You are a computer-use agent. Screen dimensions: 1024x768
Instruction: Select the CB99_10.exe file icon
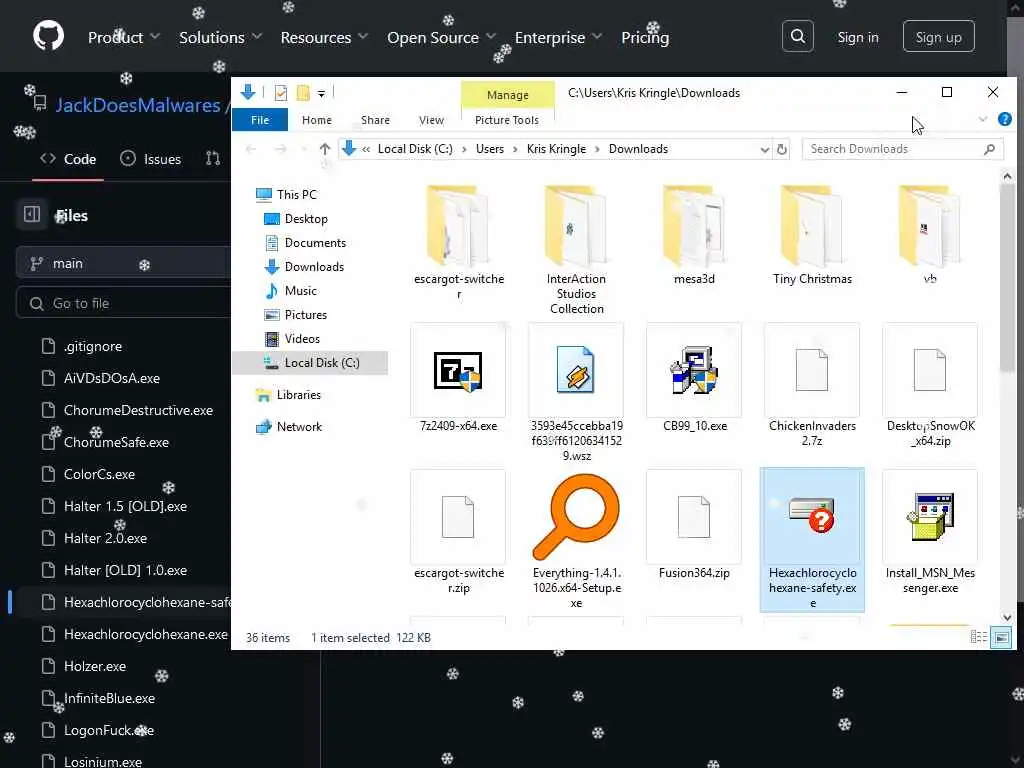tap(694, 371)
